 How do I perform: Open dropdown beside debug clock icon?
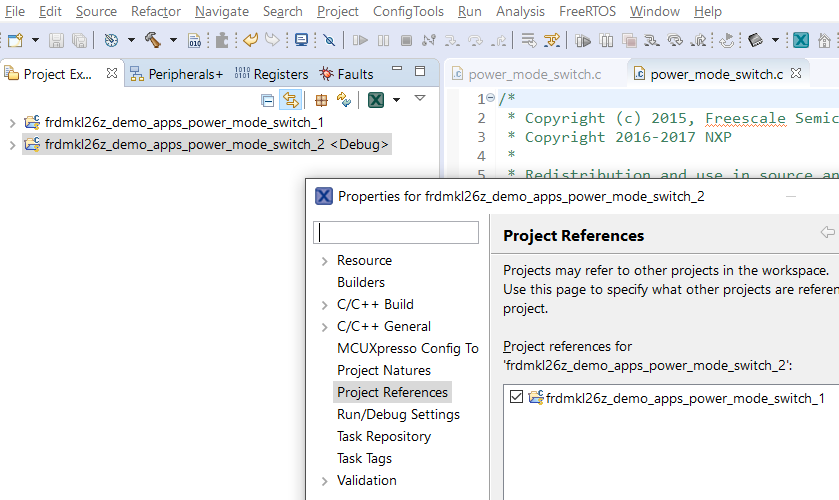[131, 40]
